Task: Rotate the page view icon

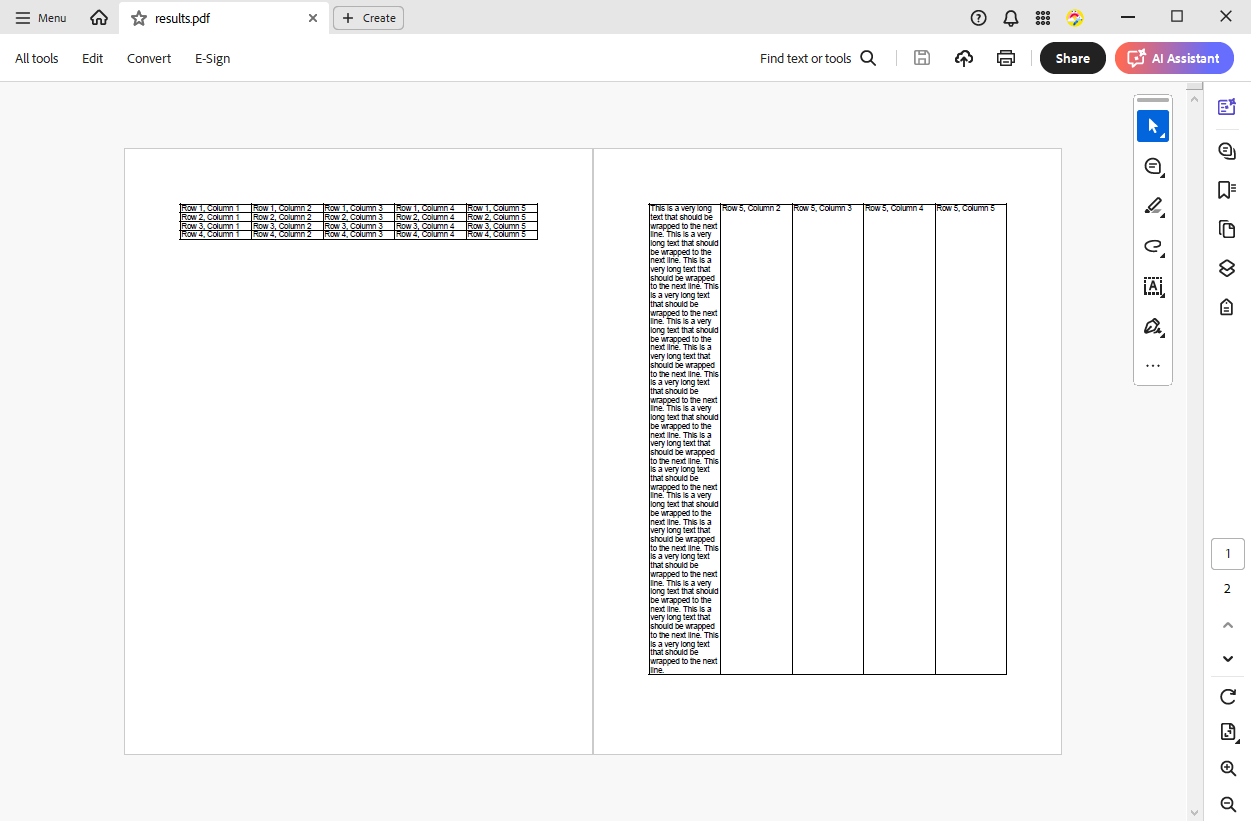Action: (1228, 697)
